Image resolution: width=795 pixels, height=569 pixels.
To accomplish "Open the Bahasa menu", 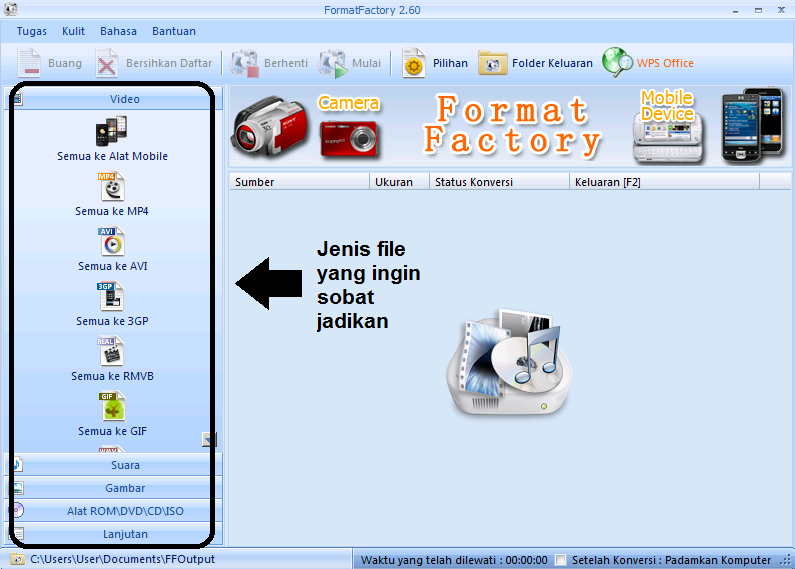I will (x=118, y=31).
